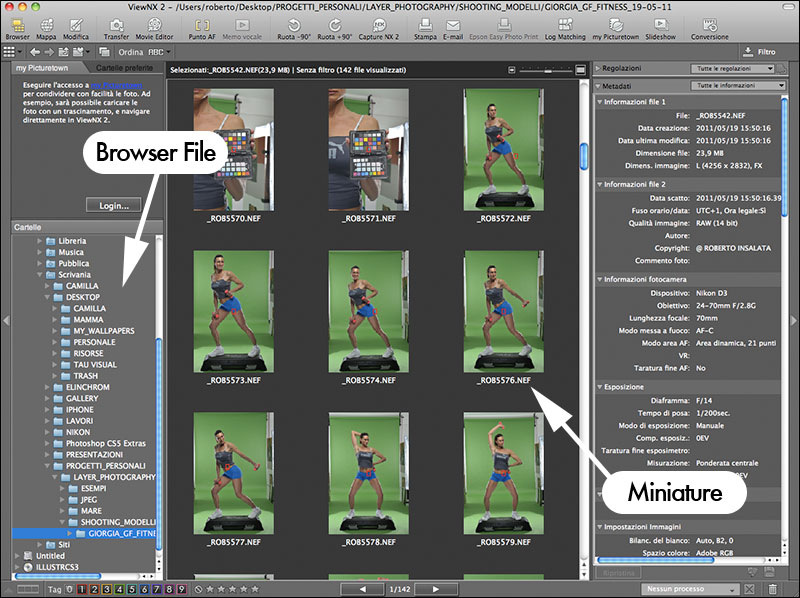Screen dimensions: 800x598
Task: Select thumbnail _ROB5576.NEF
Action: pos(504,311)
